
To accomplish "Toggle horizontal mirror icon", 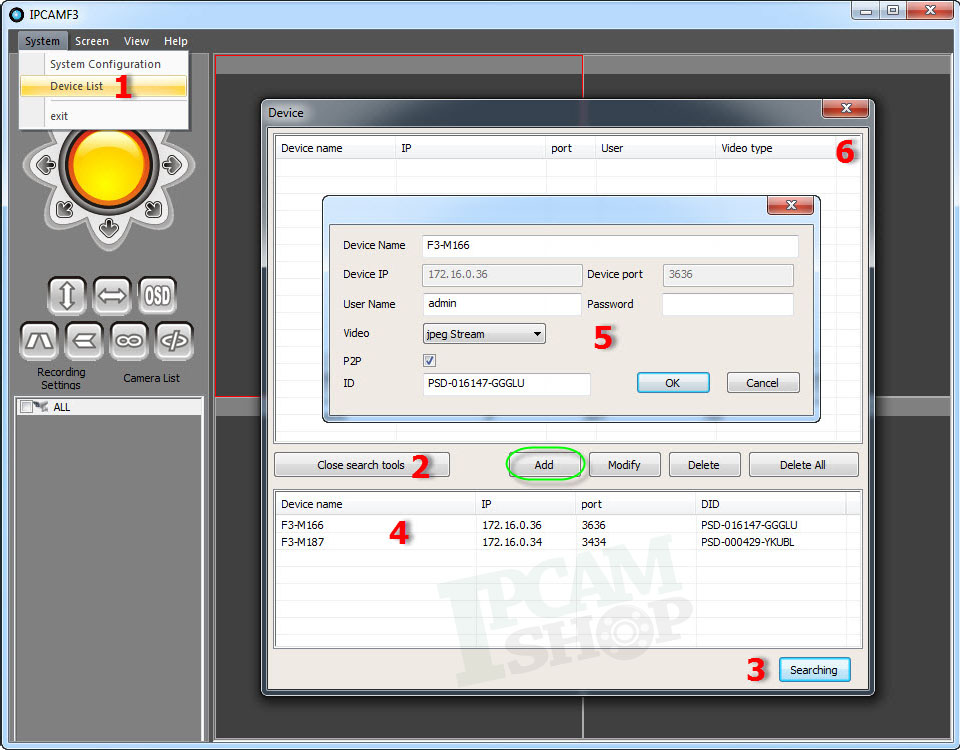I will tap(112, 296).
